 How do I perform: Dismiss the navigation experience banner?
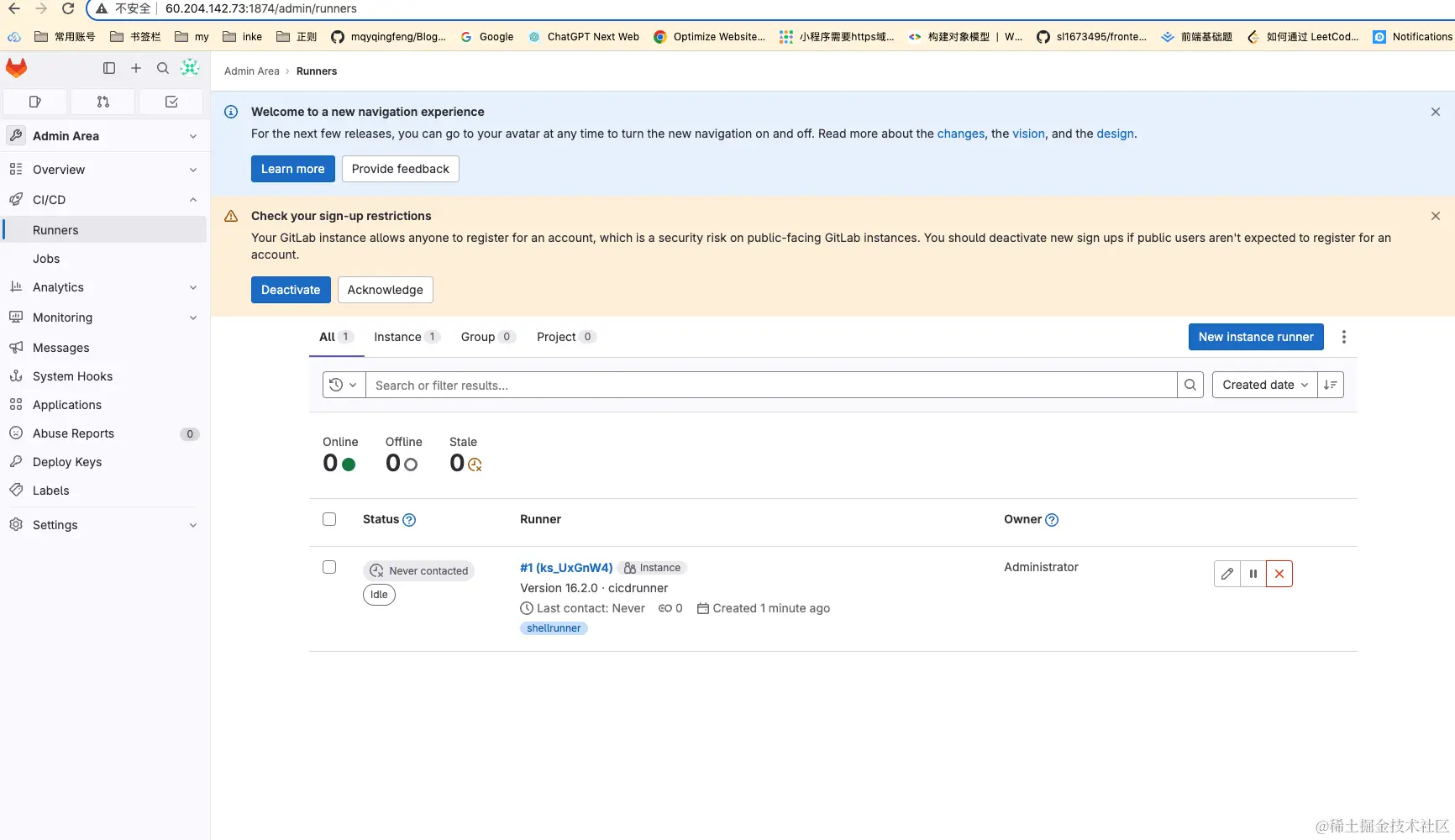click(x=1436, y=112)
